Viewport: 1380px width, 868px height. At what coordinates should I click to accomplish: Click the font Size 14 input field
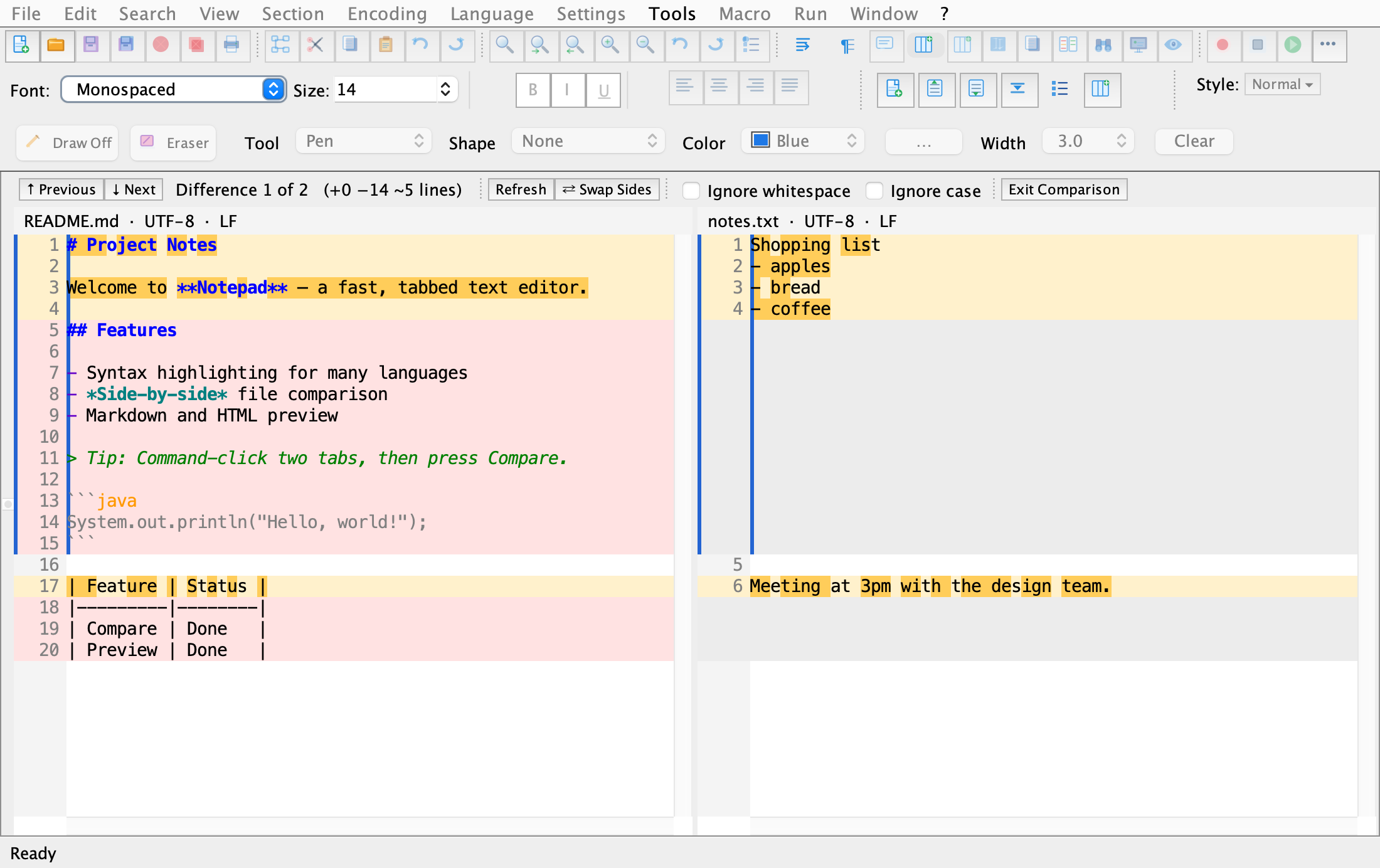(x=386, y=89)
